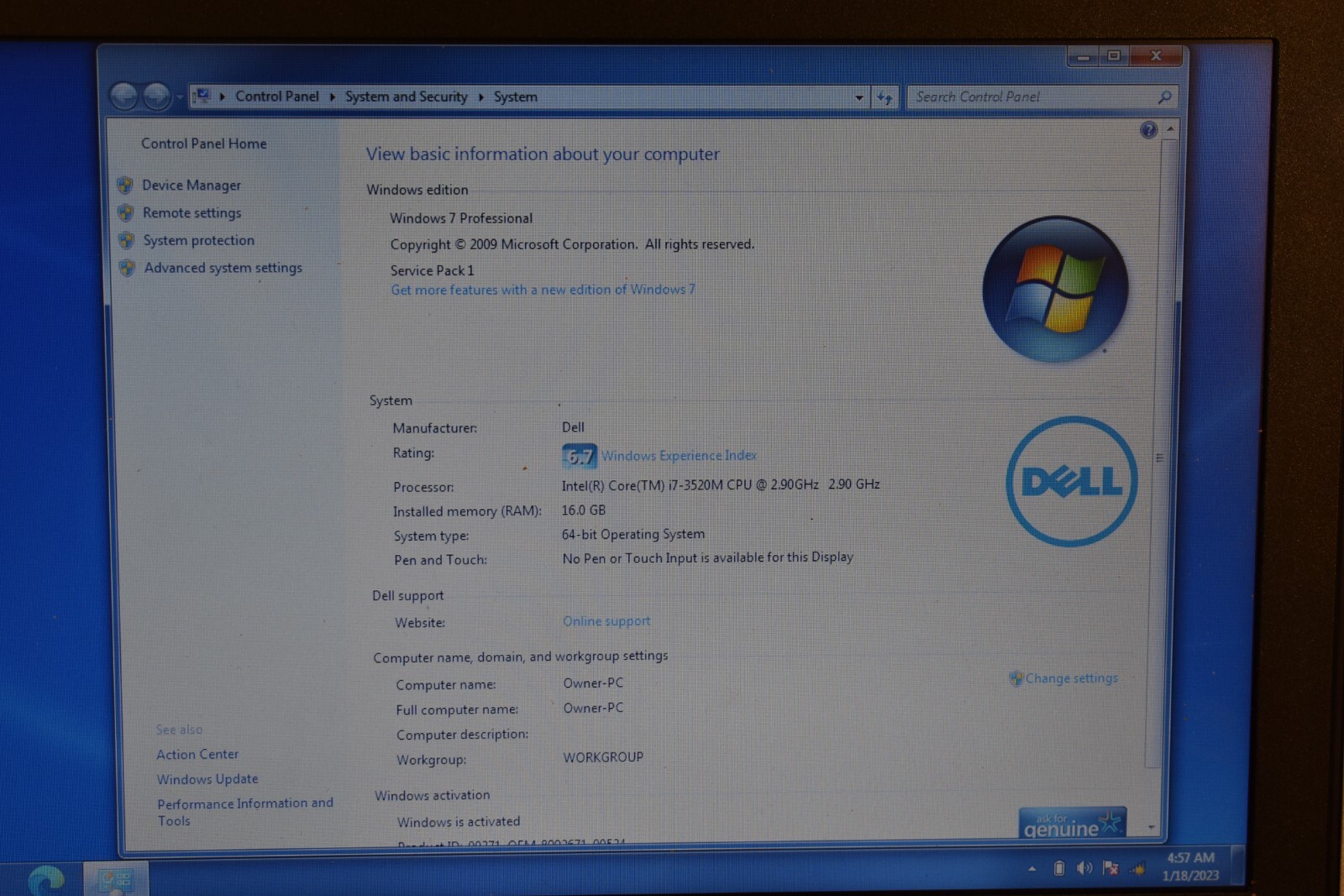The image size is (1344, 896).
Task: Open Advanced system settings
Action: (223, 268)
